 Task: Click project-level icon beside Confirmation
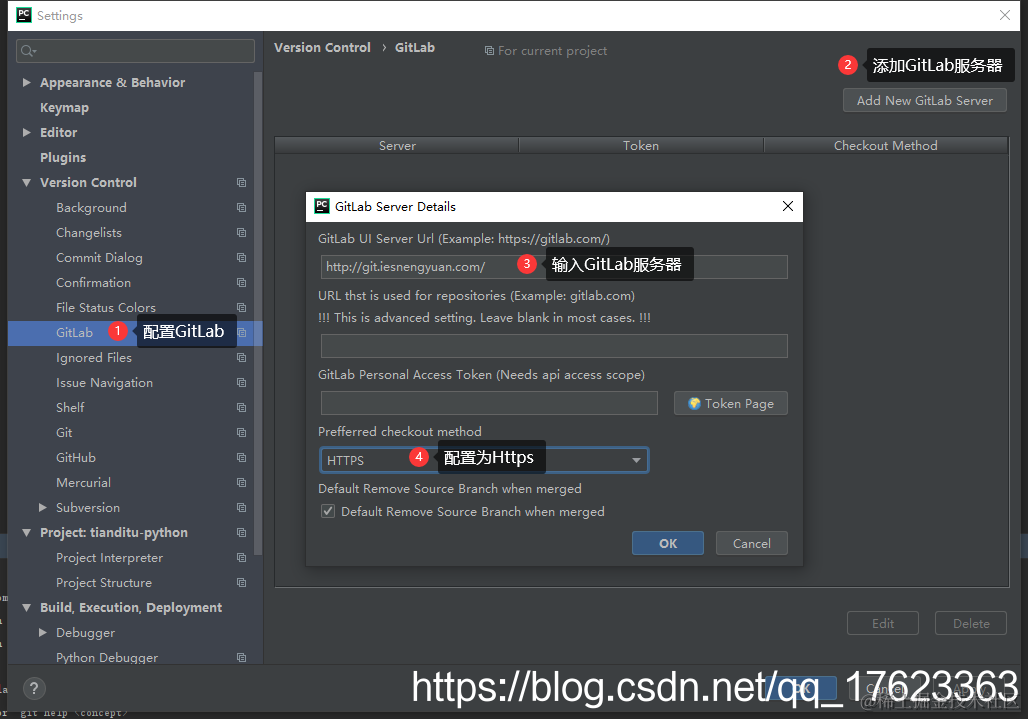point(241,282)
